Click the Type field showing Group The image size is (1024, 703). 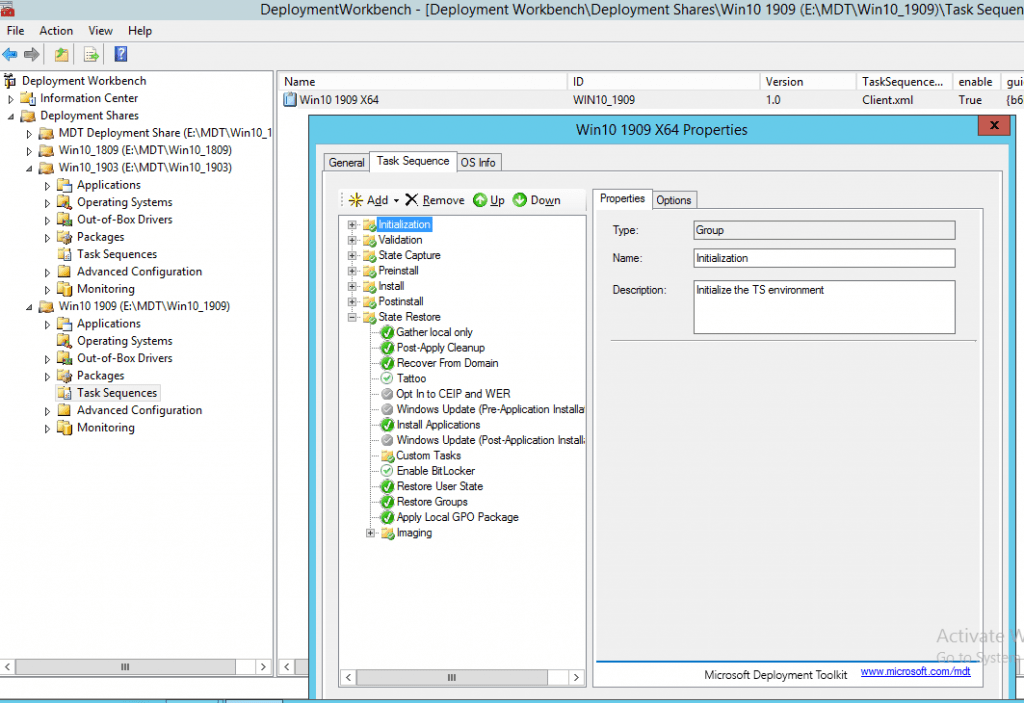(824, 230)
